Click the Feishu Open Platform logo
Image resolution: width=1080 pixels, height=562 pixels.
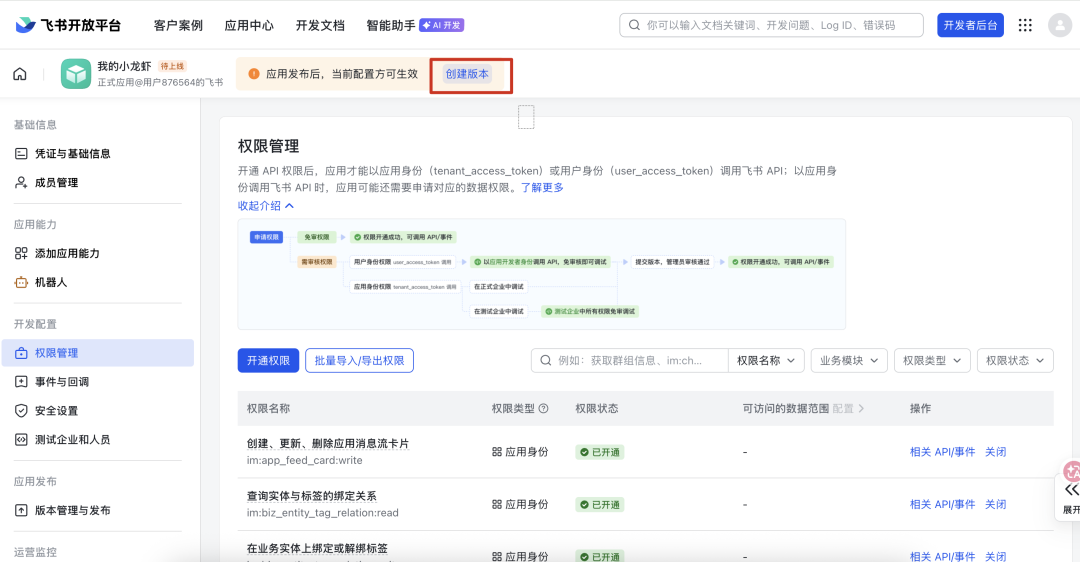pyautogui.click(x=68, y=25)
